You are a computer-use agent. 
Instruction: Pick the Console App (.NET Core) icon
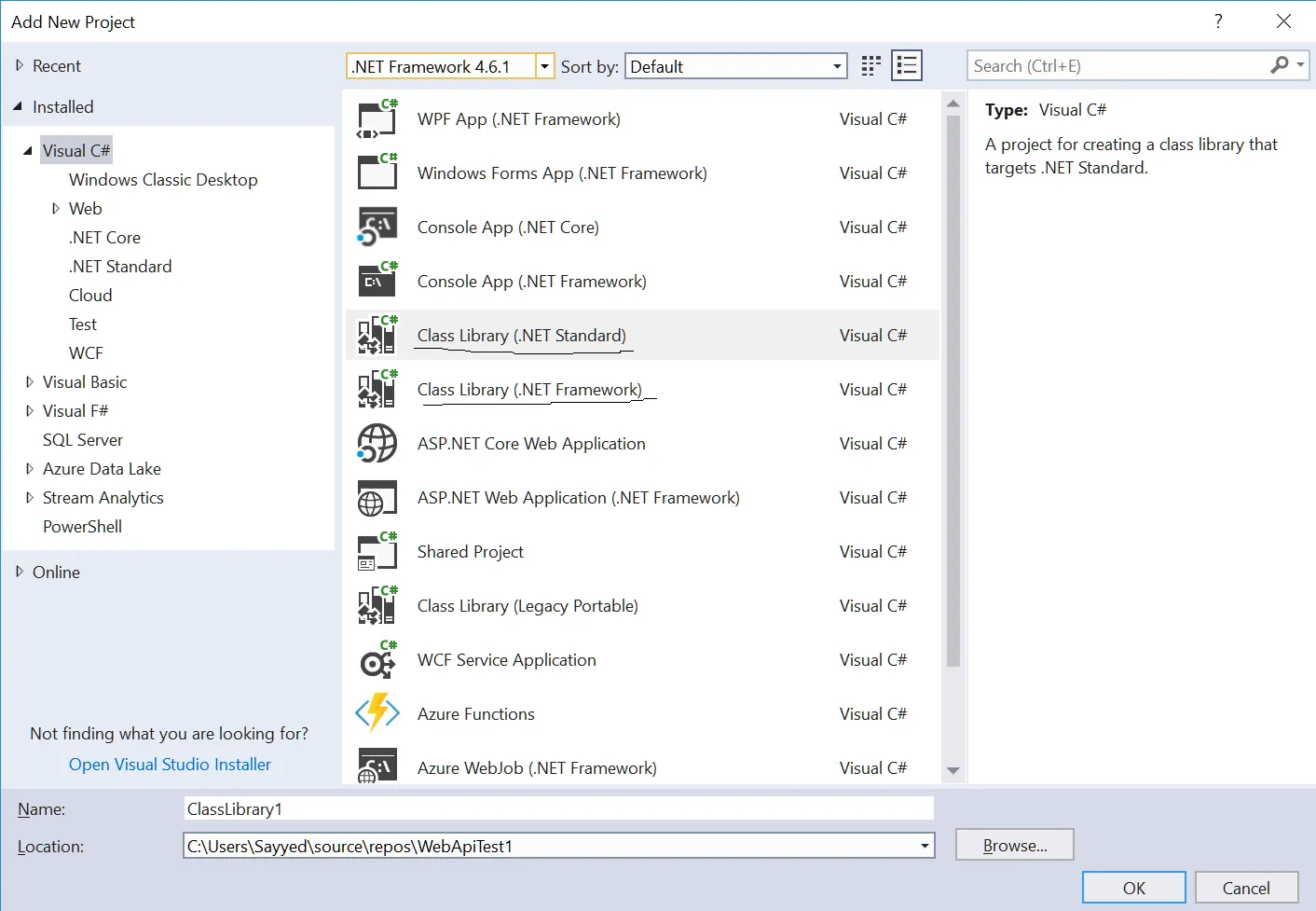tap(377, 228)
